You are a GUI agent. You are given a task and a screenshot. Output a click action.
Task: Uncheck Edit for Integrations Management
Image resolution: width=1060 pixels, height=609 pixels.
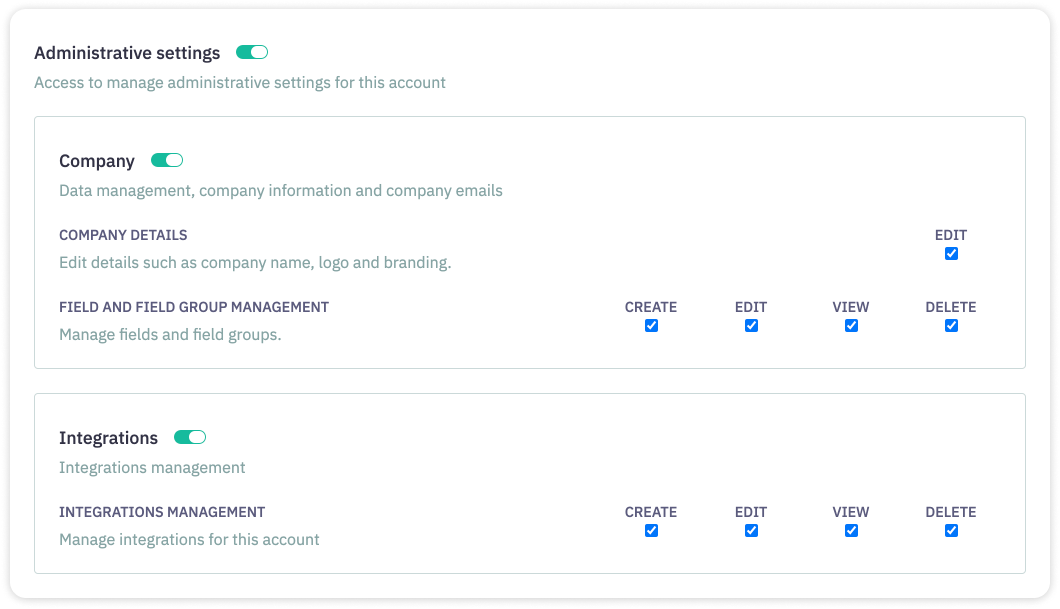tap(751, 531)
